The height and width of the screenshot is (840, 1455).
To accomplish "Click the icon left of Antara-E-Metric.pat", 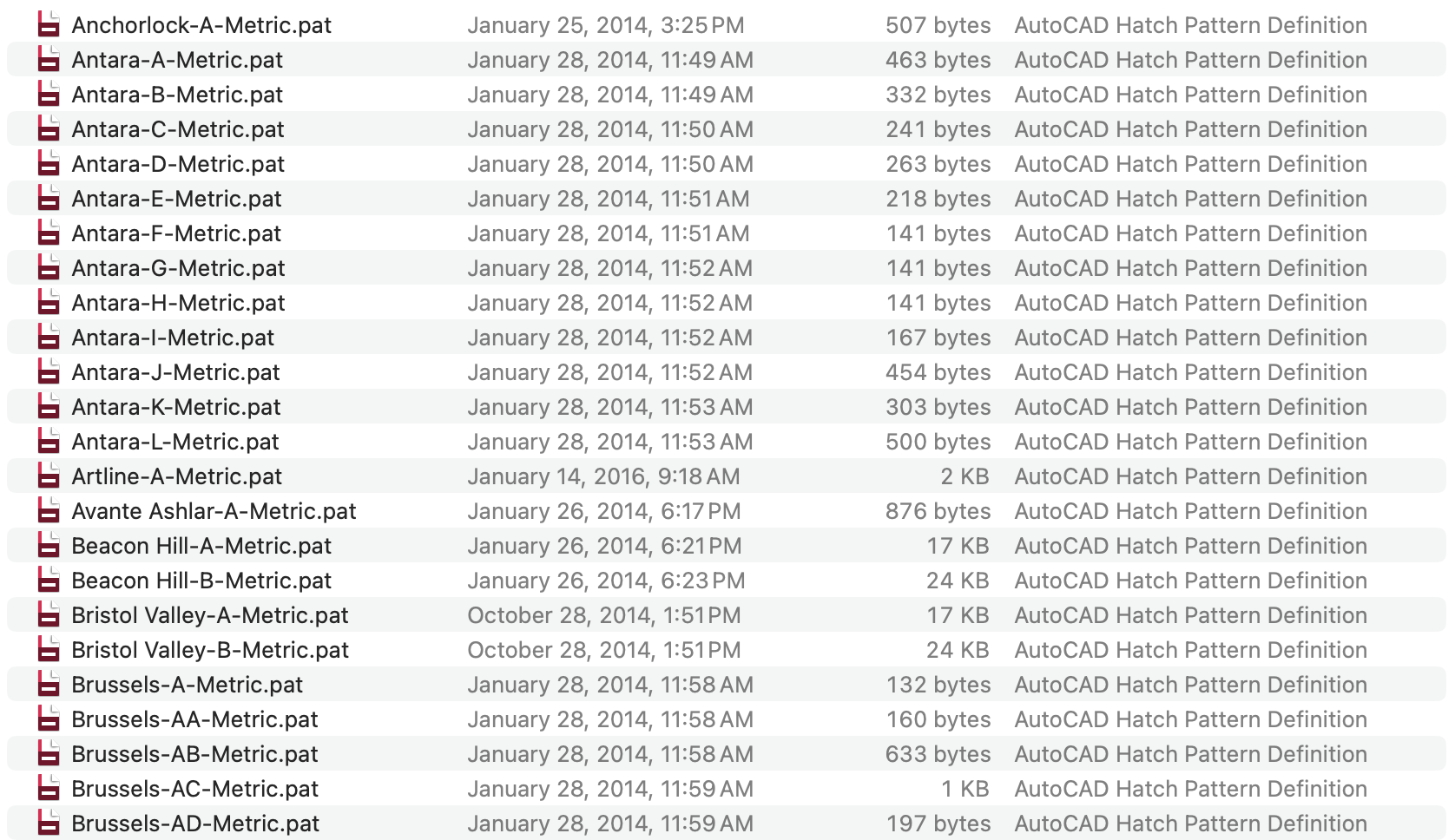I will 49,198.
